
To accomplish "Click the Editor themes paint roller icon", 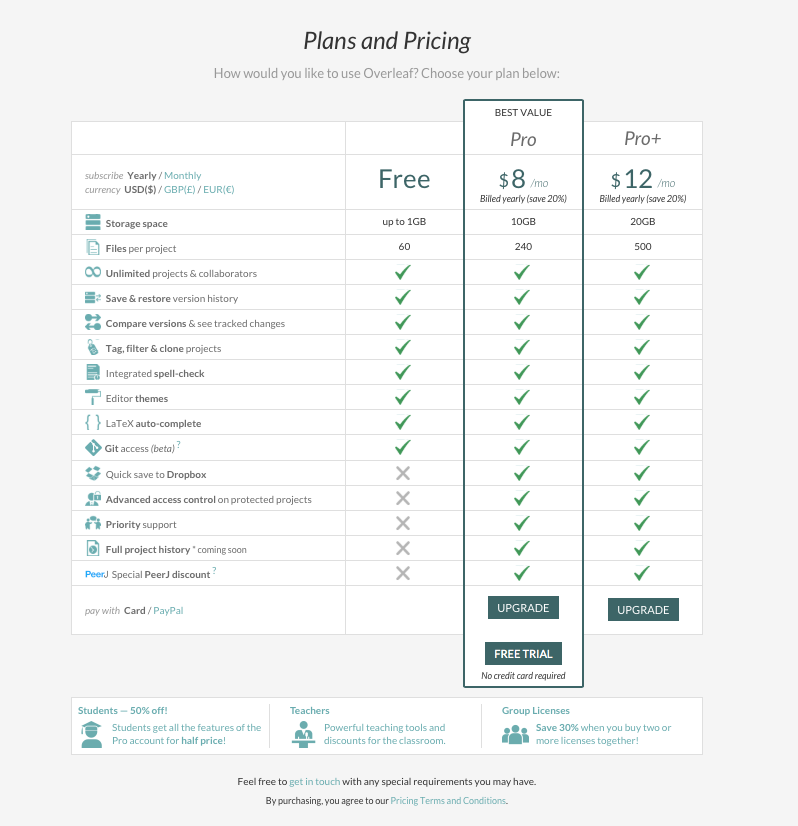I will coord(93,397).
